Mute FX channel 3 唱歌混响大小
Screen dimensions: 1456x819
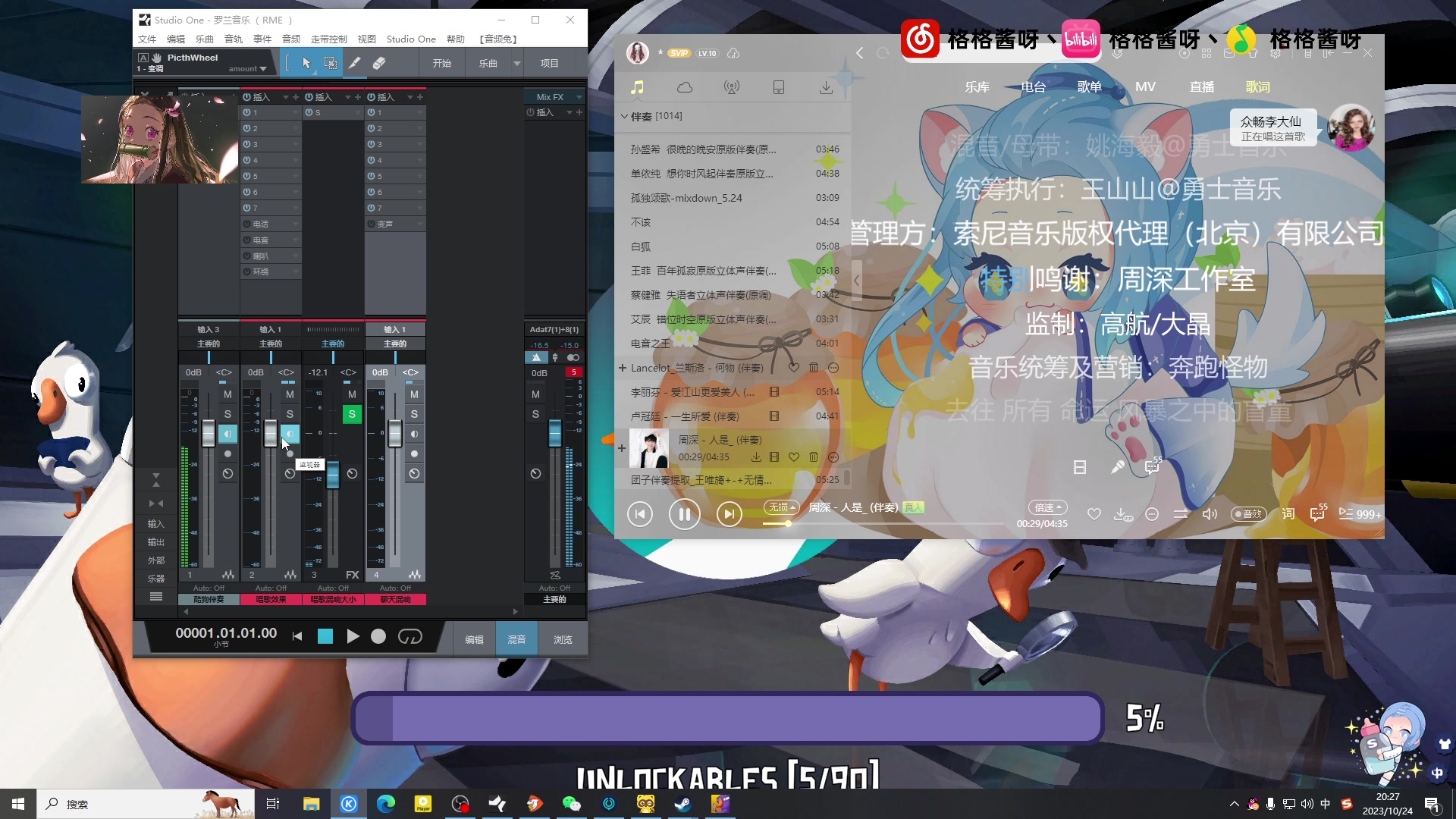(x=352, y=394)
